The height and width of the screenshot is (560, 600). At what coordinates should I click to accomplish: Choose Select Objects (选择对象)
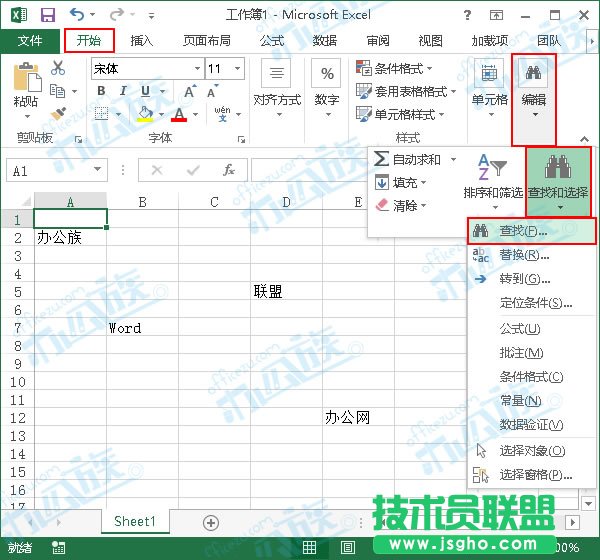(x=532, y=451)
